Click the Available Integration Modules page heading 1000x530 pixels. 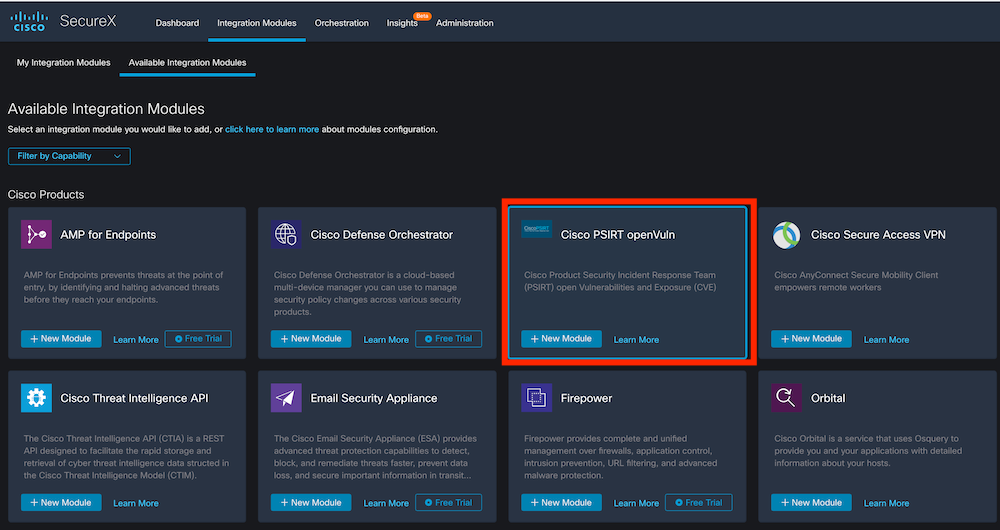106,108
